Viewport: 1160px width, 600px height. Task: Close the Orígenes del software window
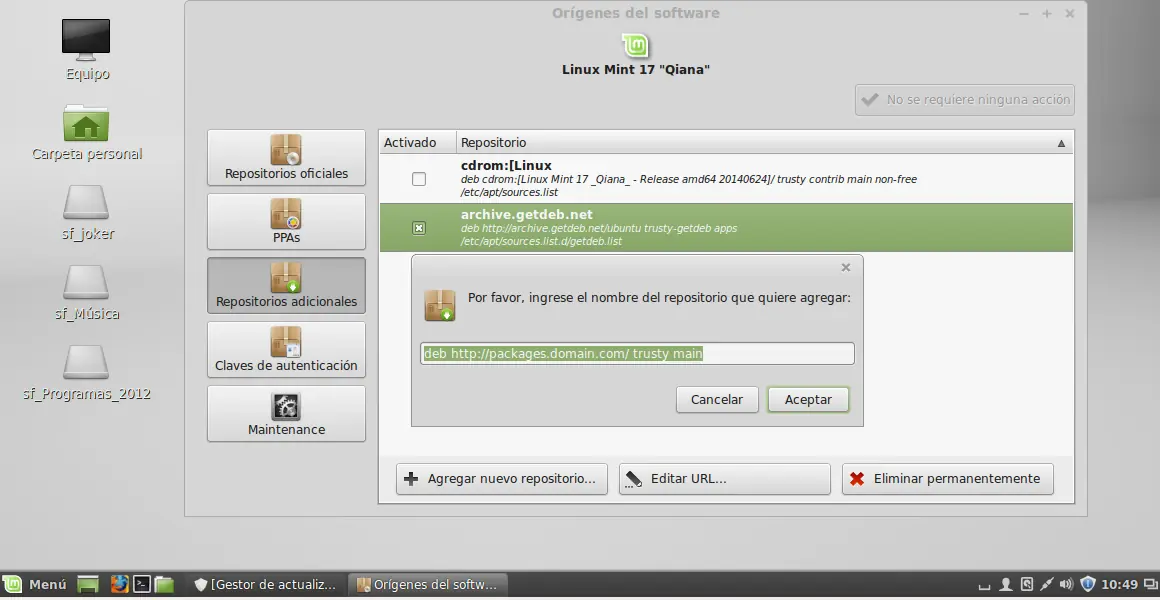(1070, 14)
